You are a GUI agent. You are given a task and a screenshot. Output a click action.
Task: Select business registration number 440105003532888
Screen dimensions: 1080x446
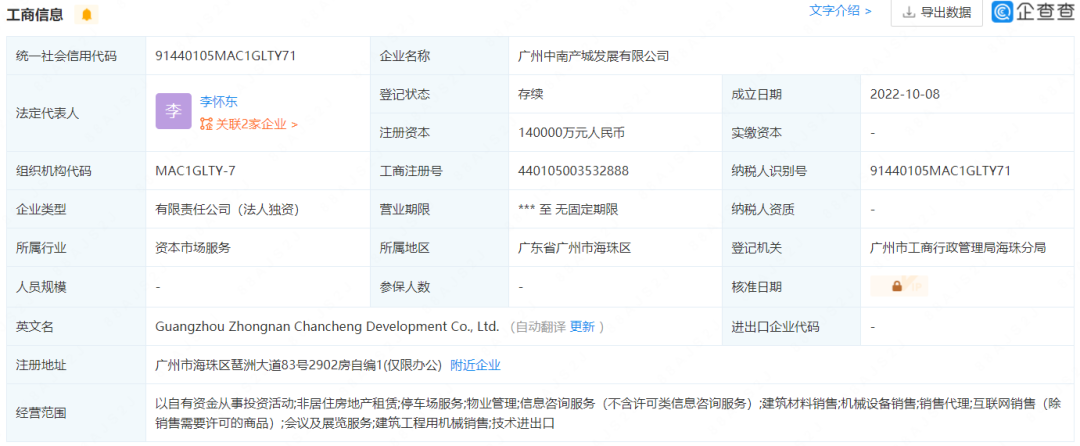point(573,171)
